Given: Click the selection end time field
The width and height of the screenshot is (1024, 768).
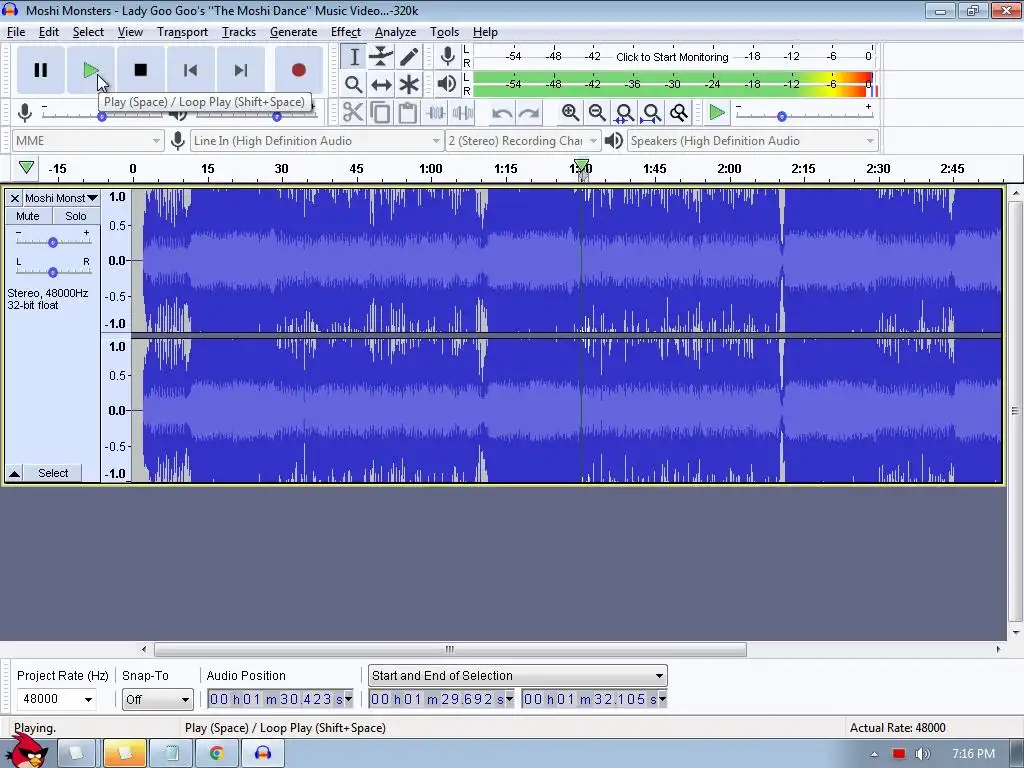Looking at the screenshot, I should [x=594, y=699].
